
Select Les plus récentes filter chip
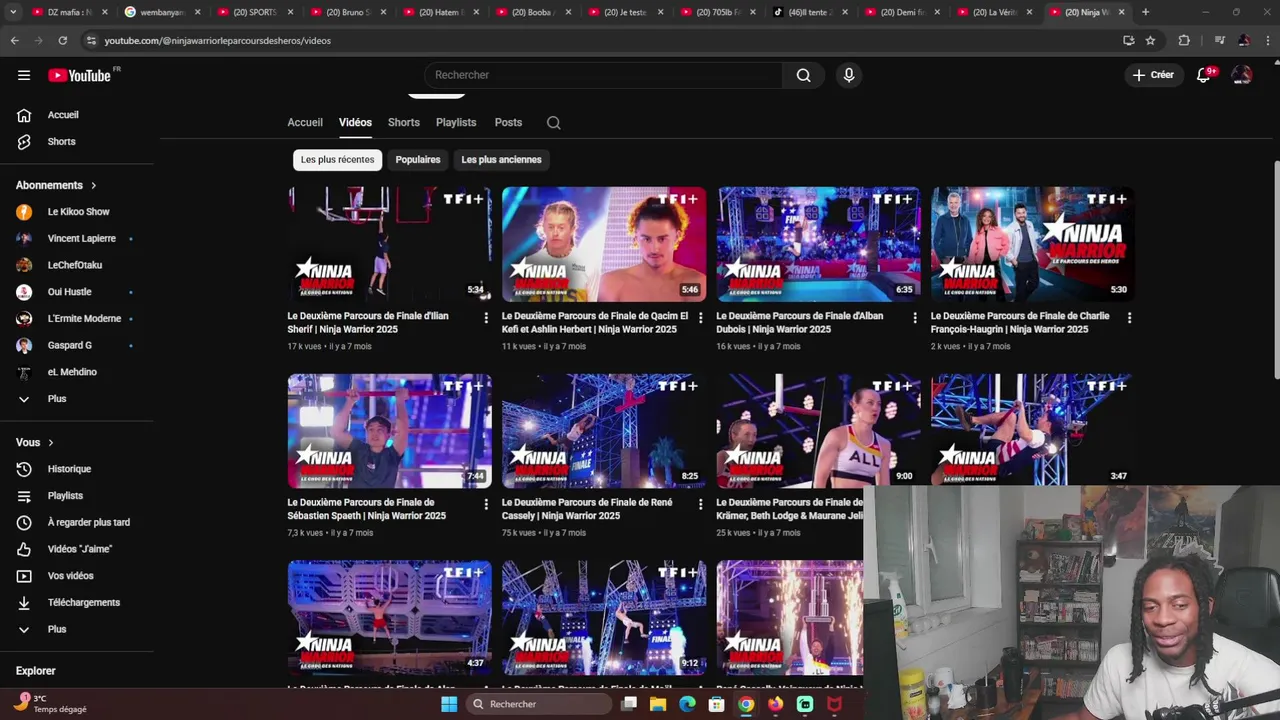point(337,160)
